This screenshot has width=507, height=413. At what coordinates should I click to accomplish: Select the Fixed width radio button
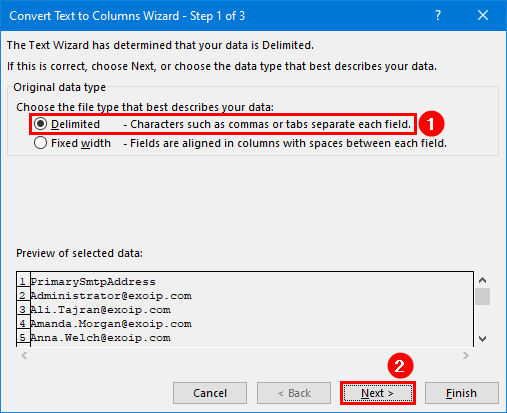pyautogui.click(x=40, y=143)
